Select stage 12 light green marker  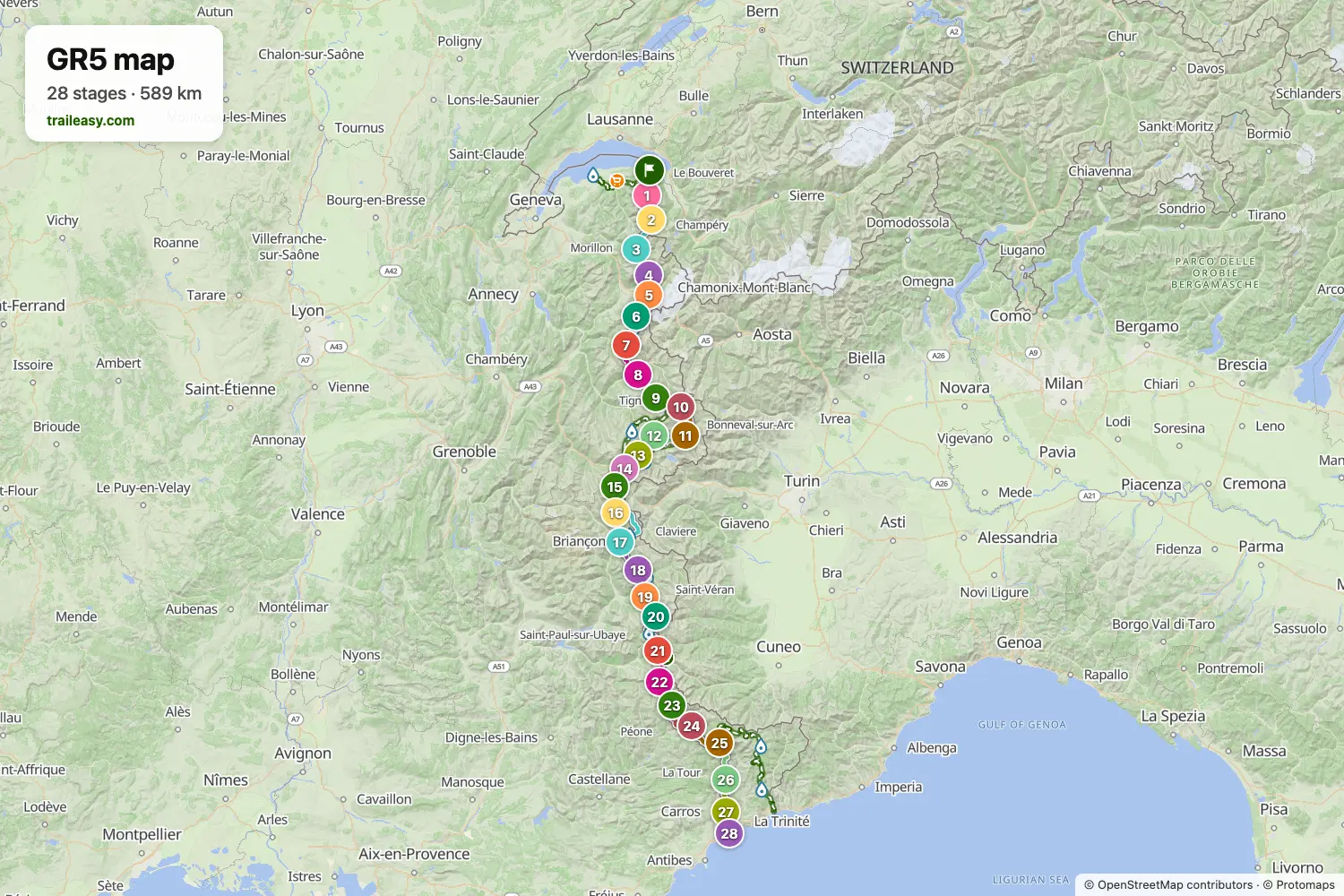point(654,435)
